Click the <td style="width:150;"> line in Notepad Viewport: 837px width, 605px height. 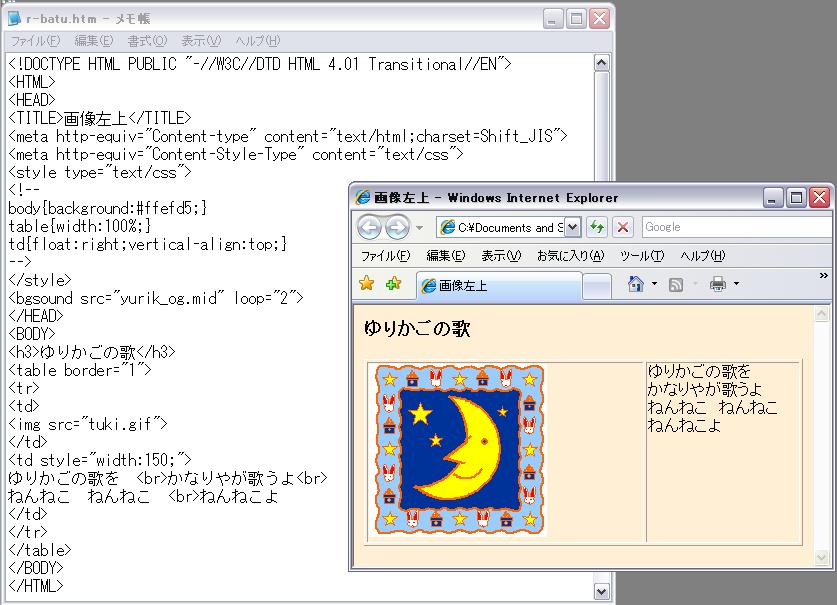(x=100, y=460)
